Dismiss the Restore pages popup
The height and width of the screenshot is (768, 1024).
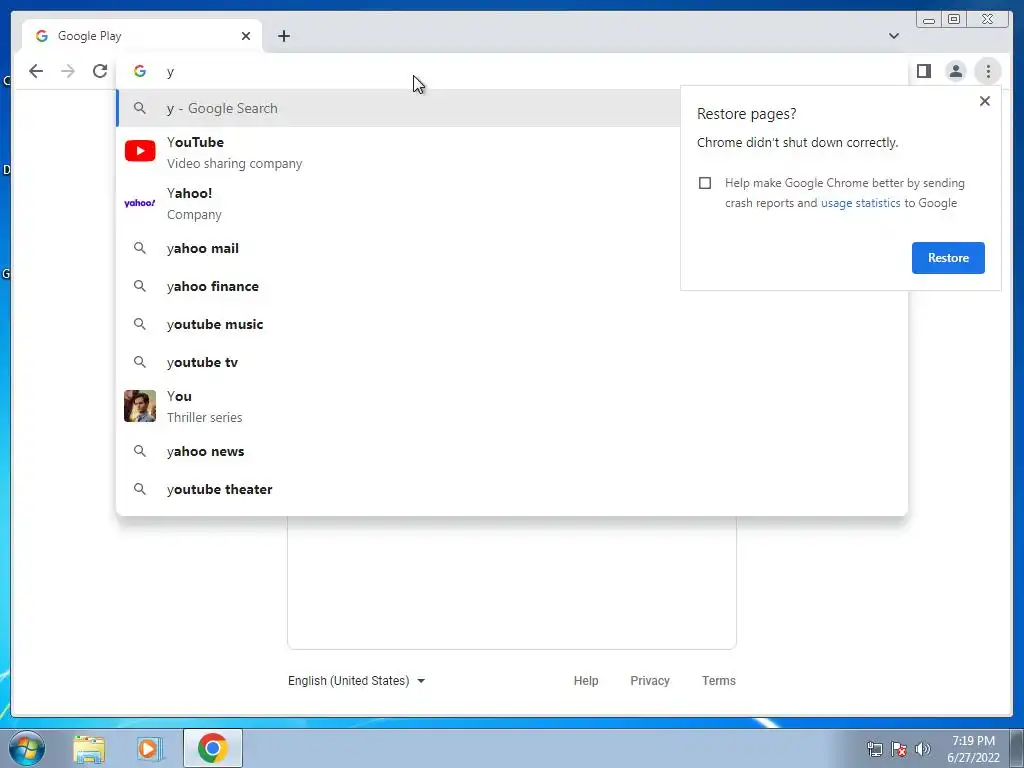(x=985, y=101)
